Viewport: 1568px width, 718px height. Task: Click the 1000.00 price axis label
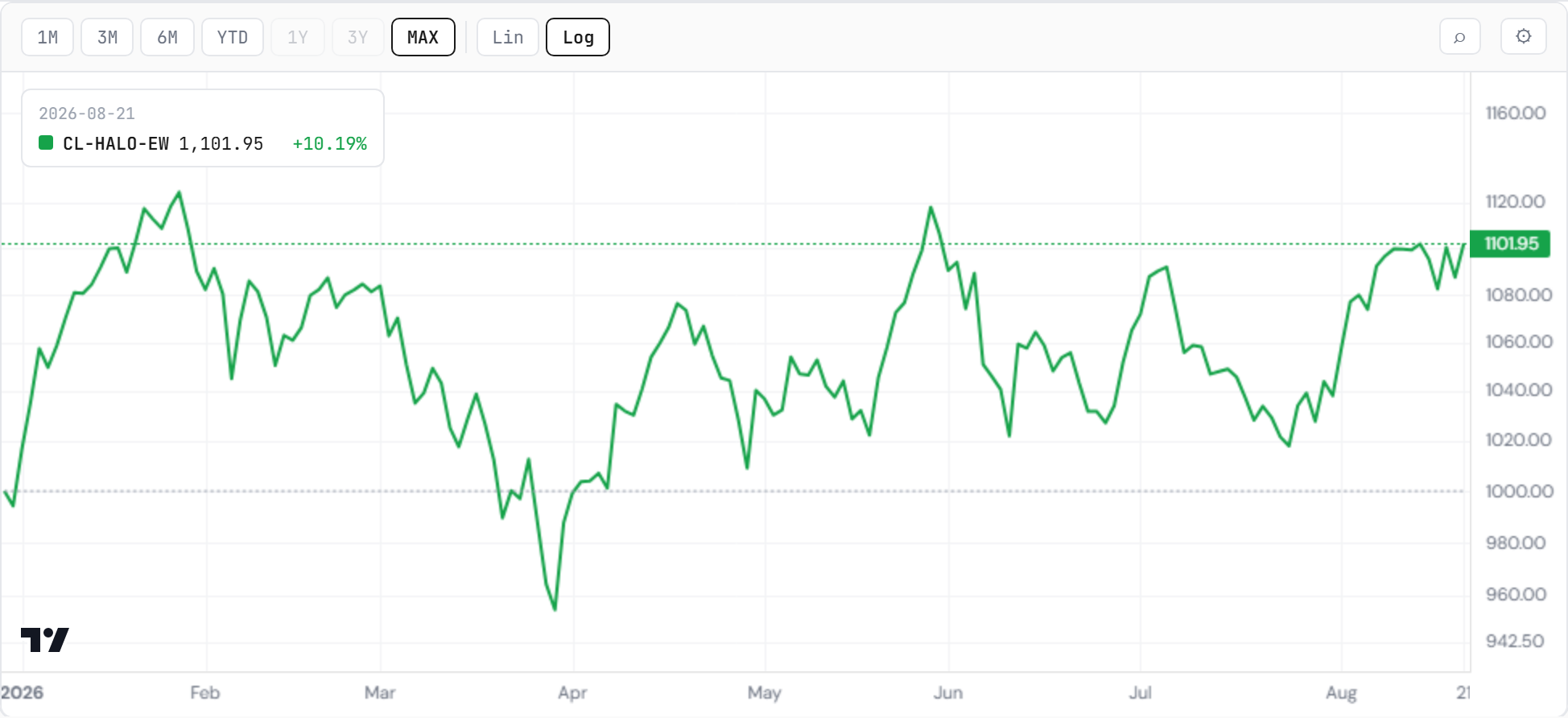pyautogui.click(x=1520, y=492)
